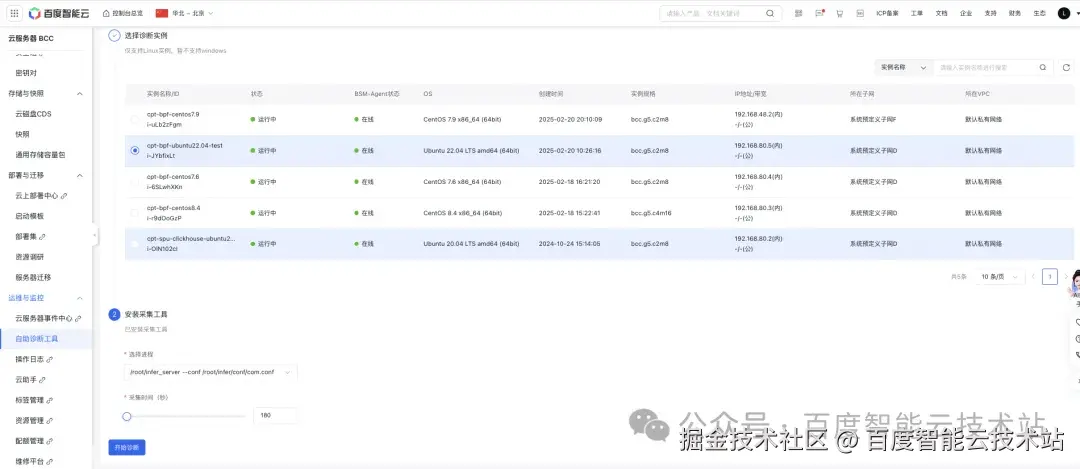Click the 采集时间 slider handle
1080x469 pixels.
(x=127, y=416)
